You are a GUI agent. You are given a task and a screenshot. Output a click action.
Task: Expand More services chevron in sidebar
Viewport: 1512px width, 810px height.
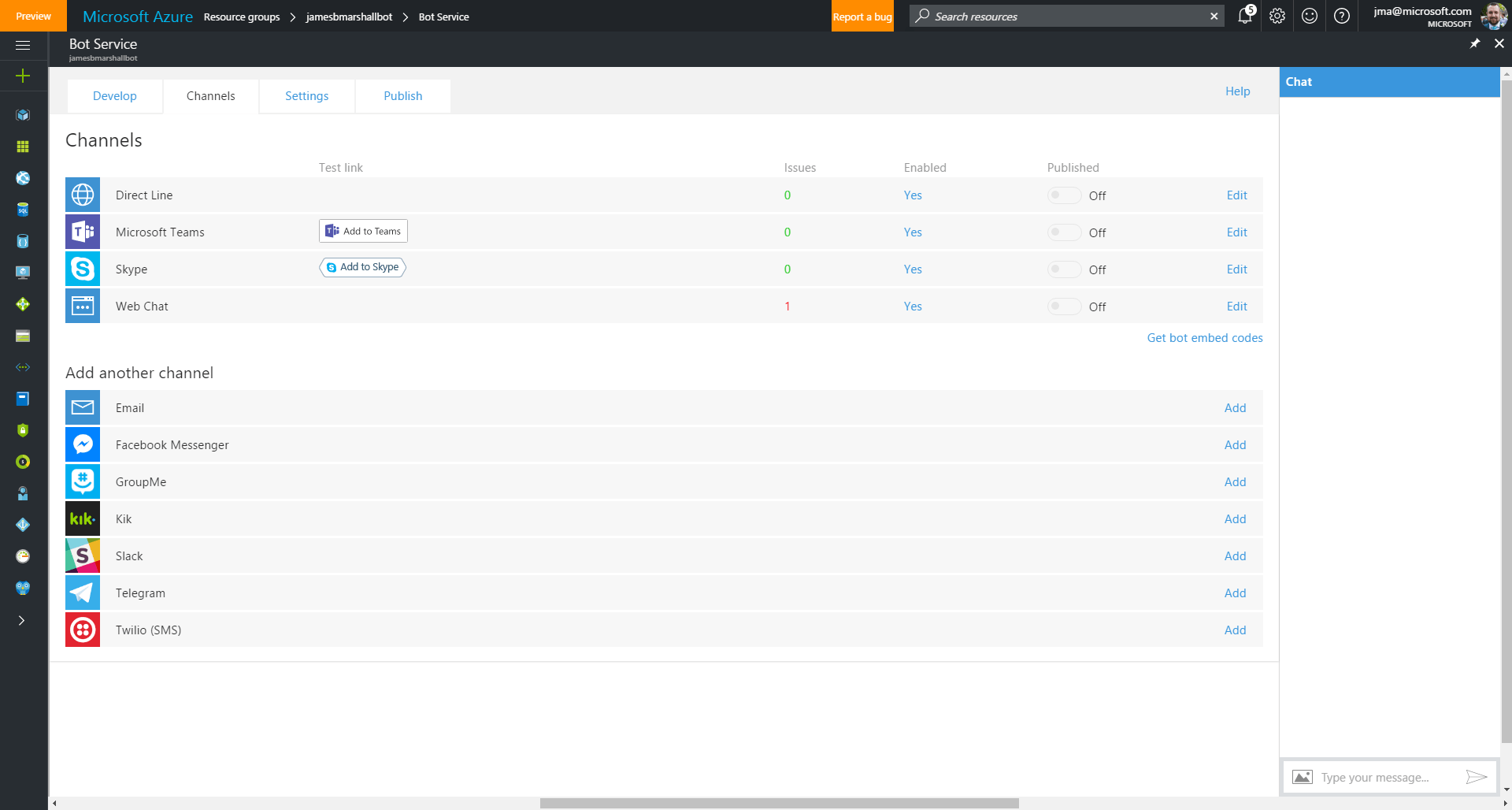click(x=22, y=620)
